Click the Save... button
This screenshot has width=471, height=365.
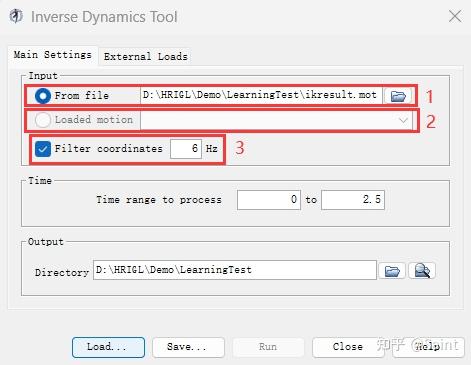pyautogui.click(x=188, y=347)
